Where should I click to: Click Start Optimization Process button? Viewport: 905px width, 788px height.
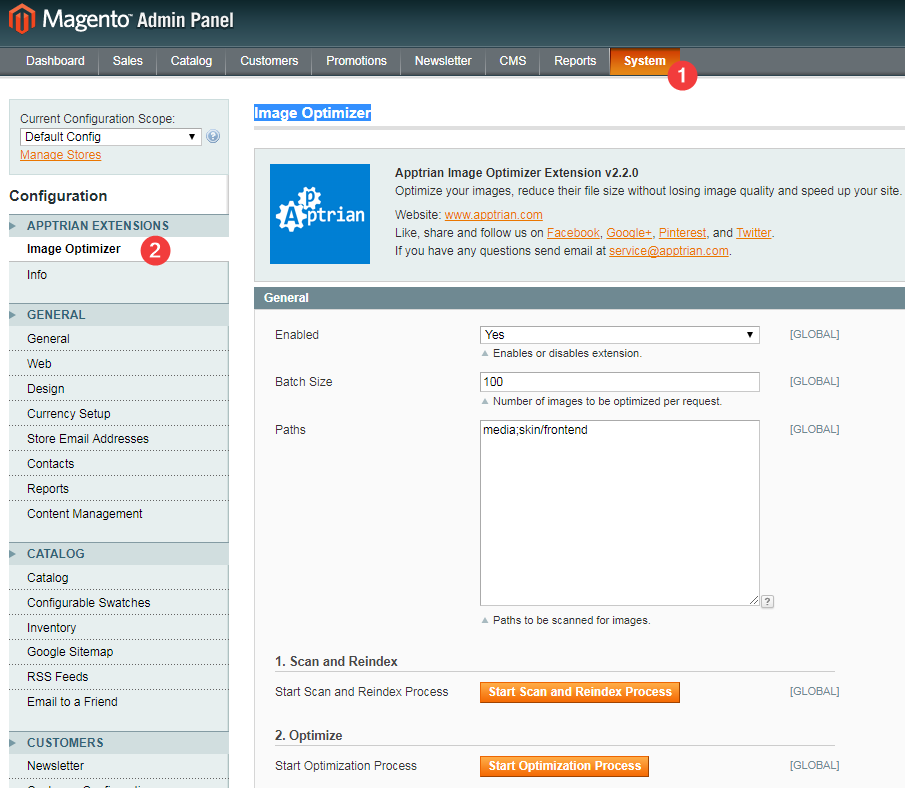(x=564, y=766)
